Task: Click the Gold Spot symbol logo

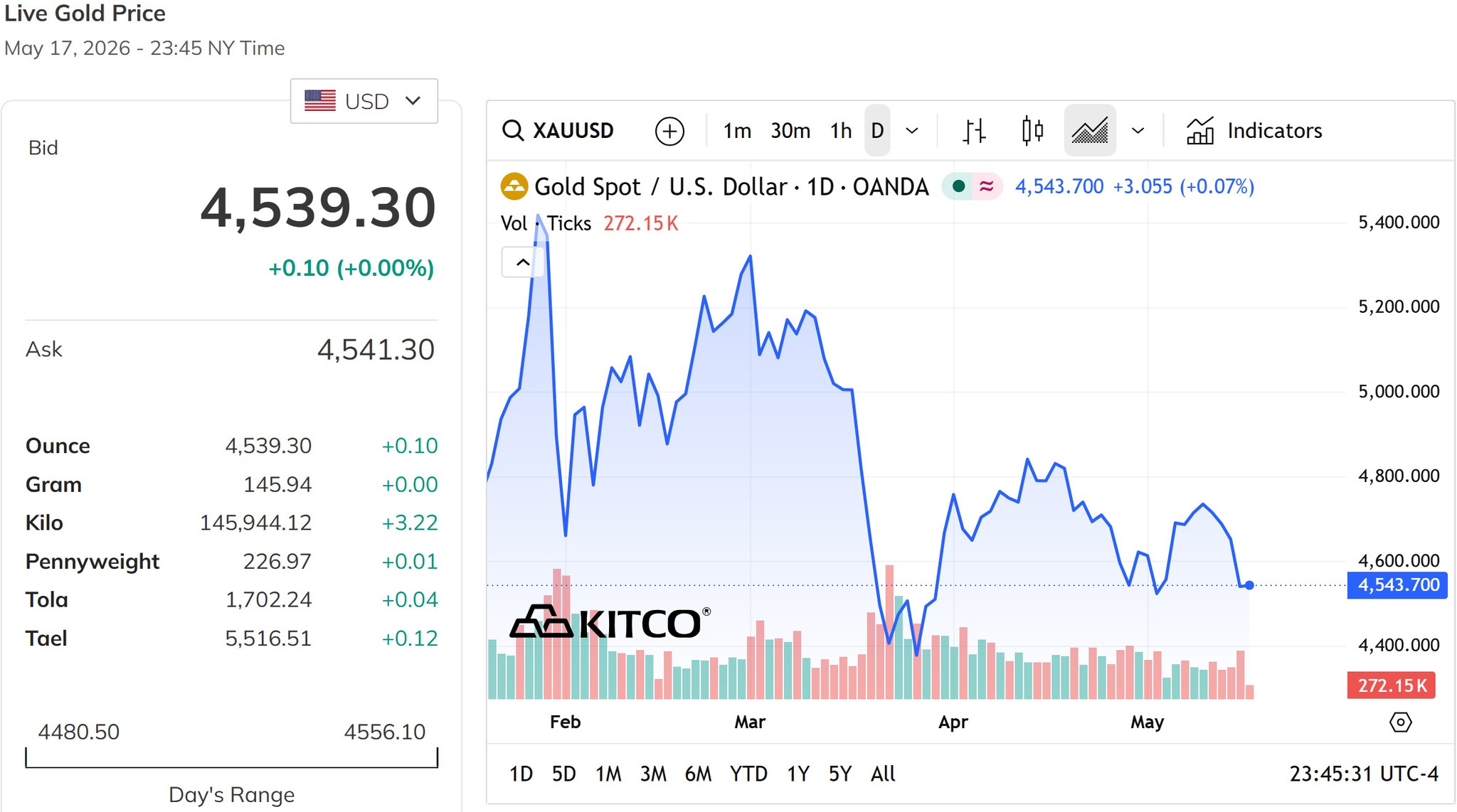Action: (514, 187)
